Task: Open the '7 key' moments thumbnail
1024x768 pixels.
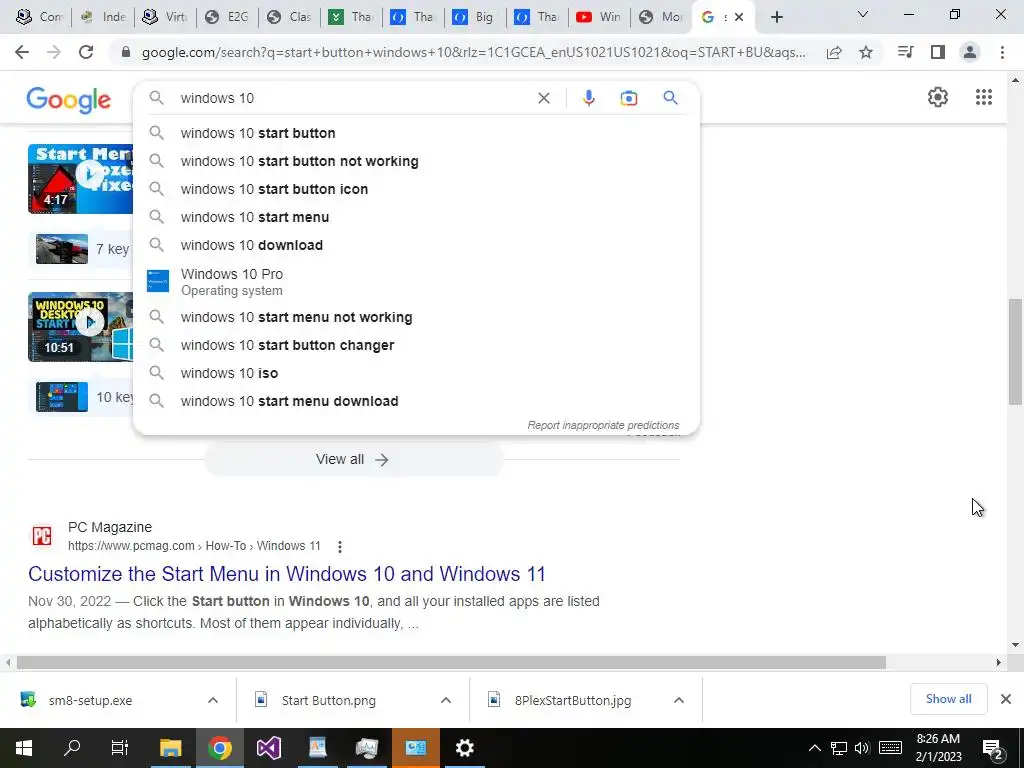Action: pyautogui.click(x=62, y=249)
